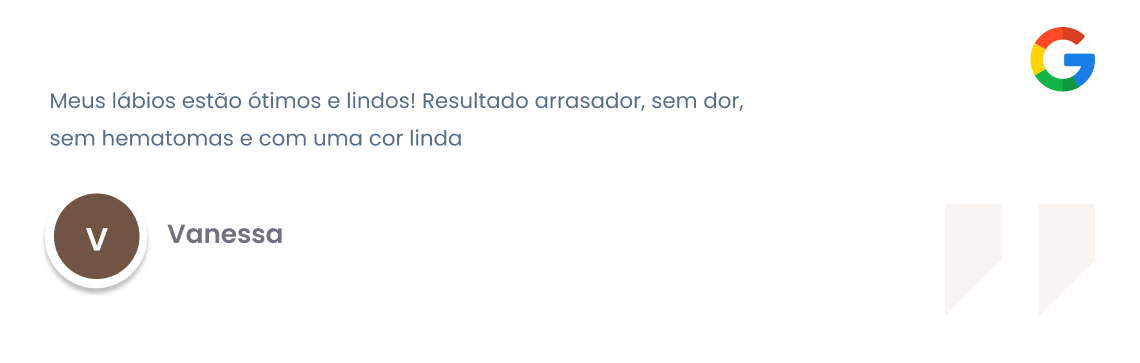Click the Google logo icon

1062,59
